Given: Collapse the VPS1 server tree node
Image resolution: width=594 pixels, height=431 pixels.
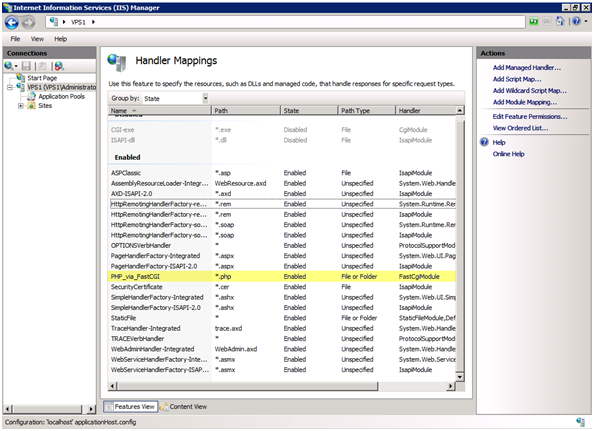Looking at the screenshot, I should tap(9, 87).
